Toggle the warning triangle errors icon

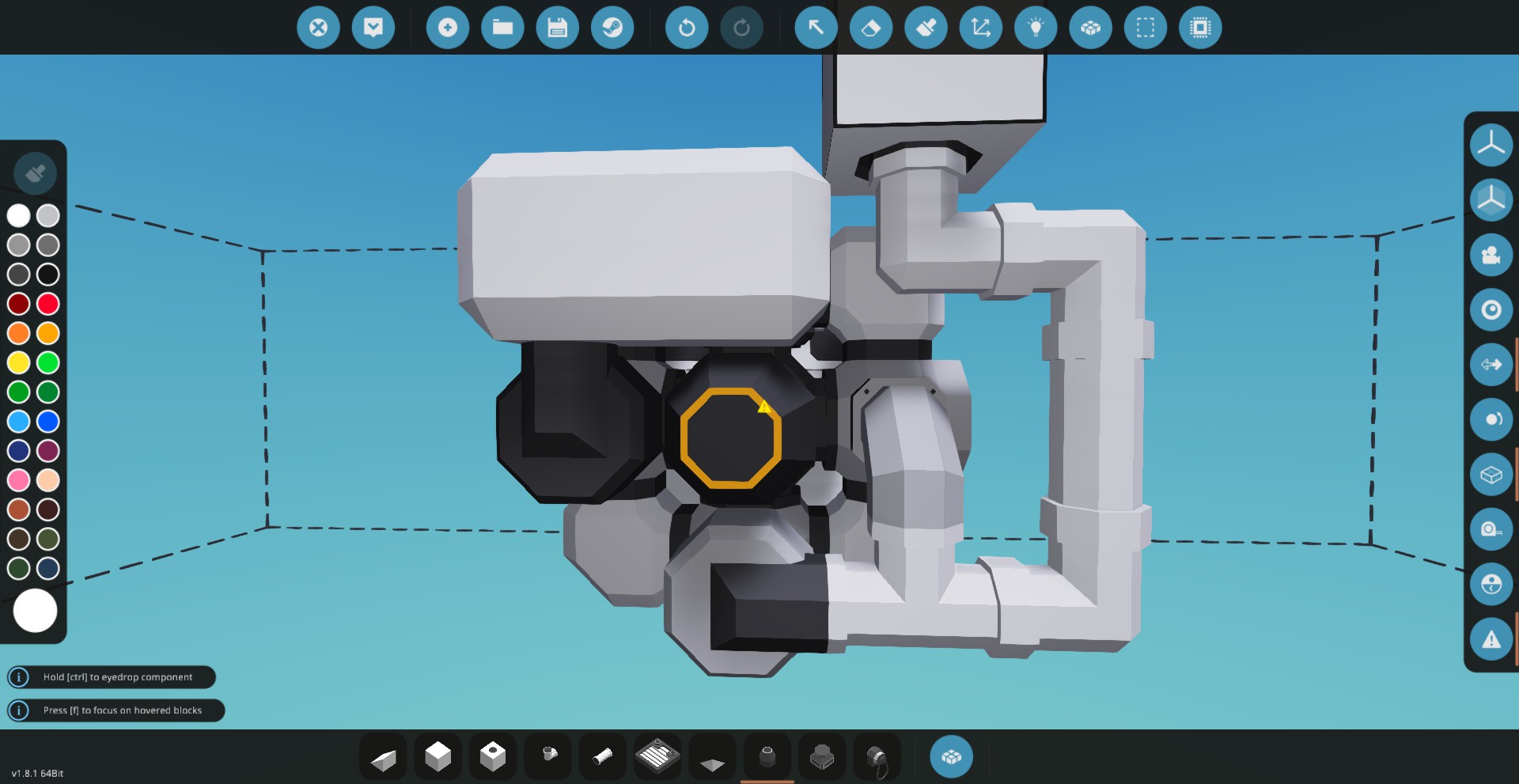1491,639
